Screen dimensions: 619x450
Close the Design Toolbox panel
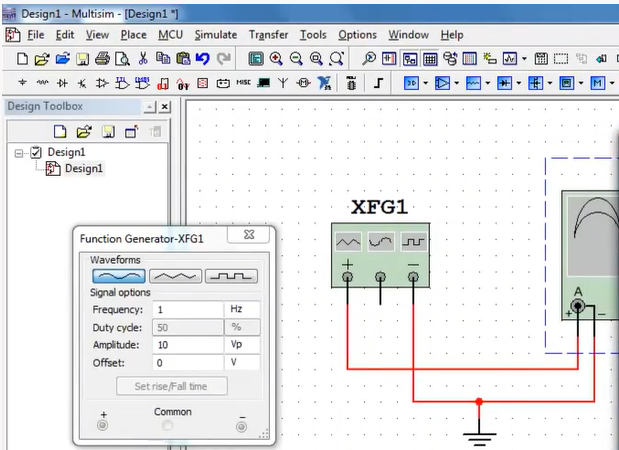[x=165, y=107]
